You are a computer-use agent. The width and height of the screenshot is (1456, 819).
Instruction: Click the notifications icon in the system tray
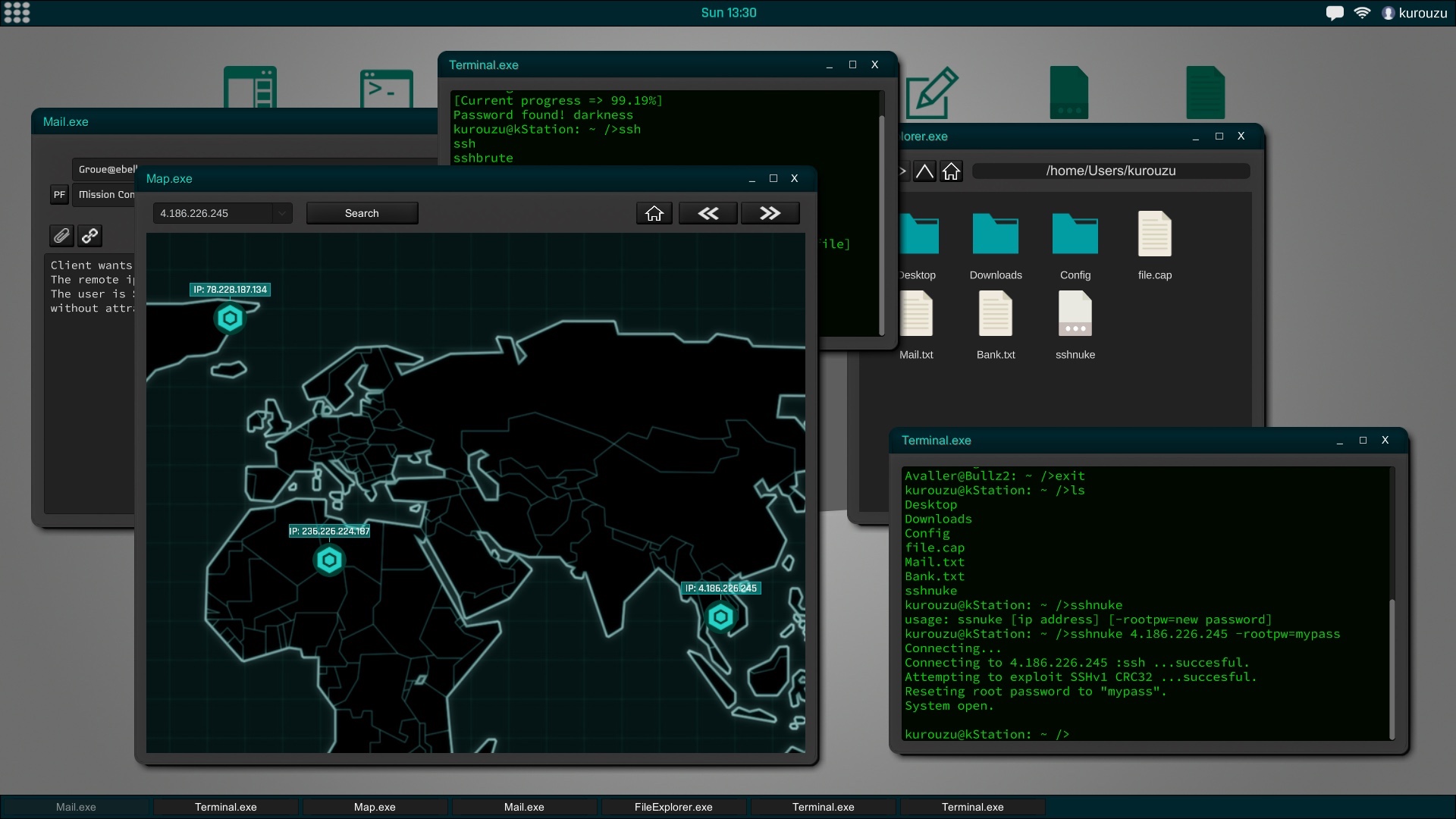coord(1335,12)
